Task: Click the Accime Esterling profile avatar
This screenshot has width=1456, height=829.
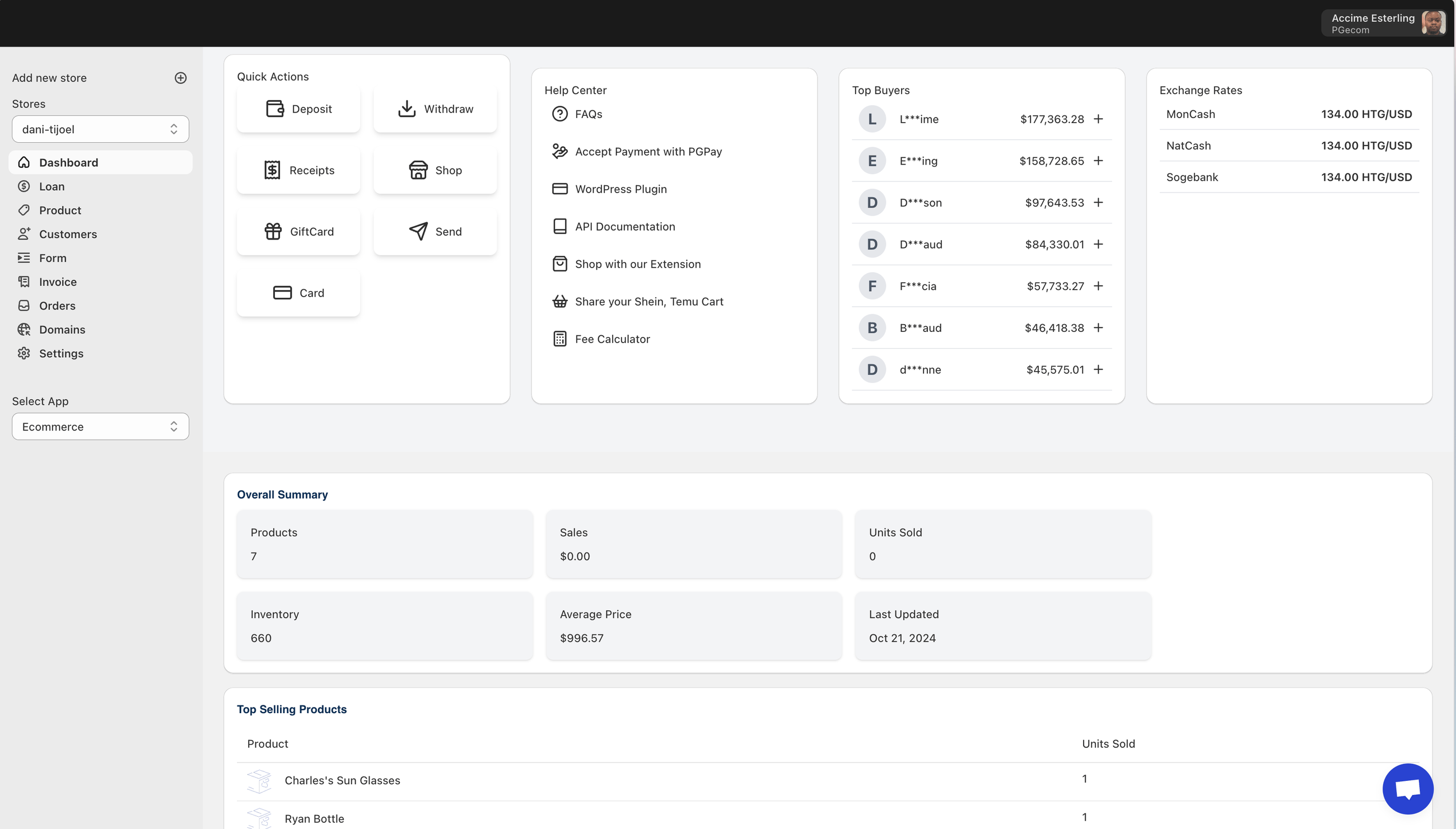Action: point(1432,24)
